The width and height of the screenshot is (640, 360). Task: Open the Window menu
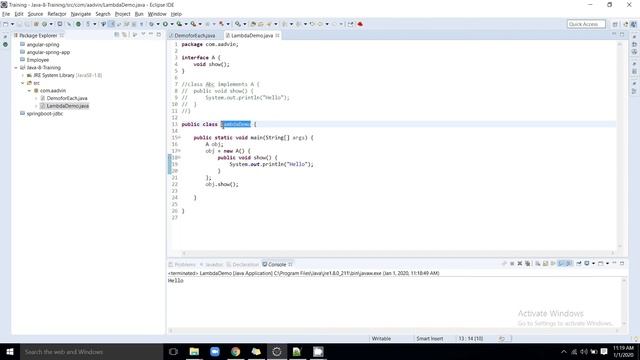[157, 14]
